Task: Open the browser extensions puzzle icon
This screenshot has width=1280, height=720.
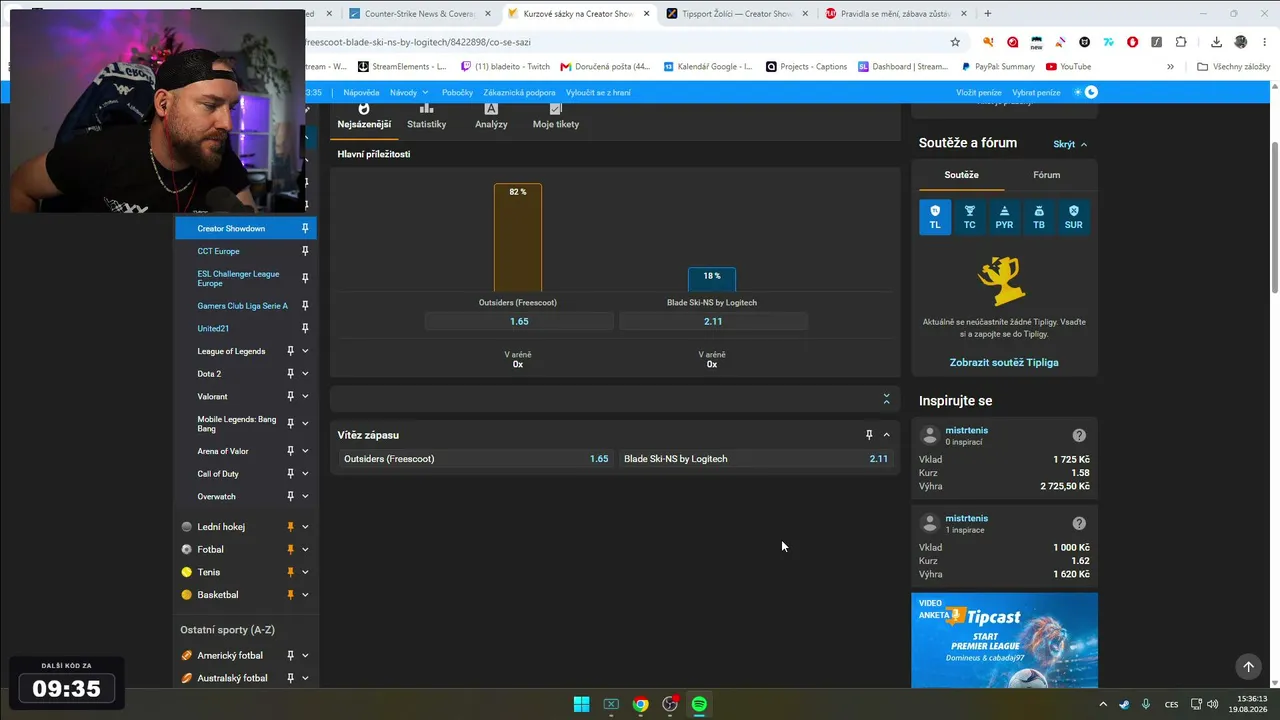Action: [1181, 42]
